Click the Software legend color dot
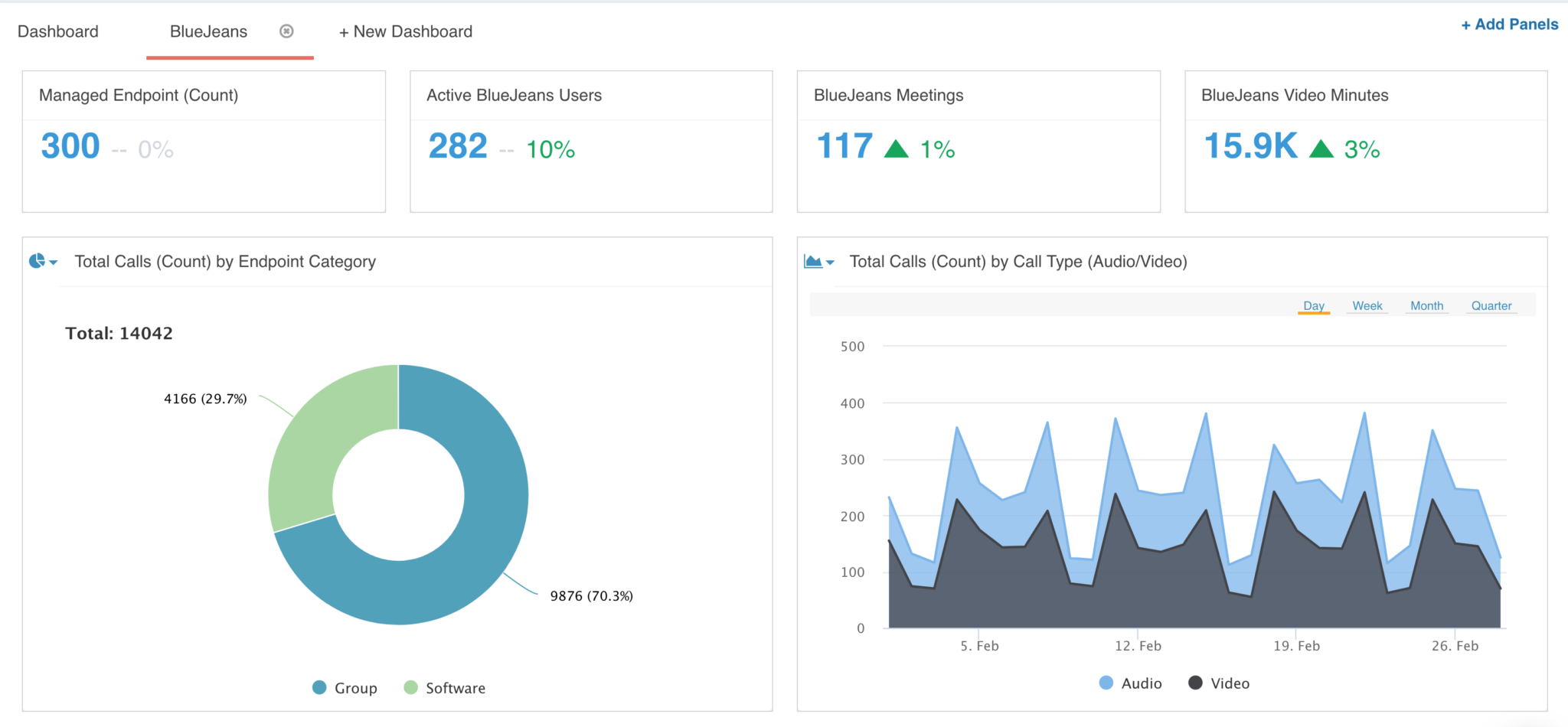 click(410, 687)
